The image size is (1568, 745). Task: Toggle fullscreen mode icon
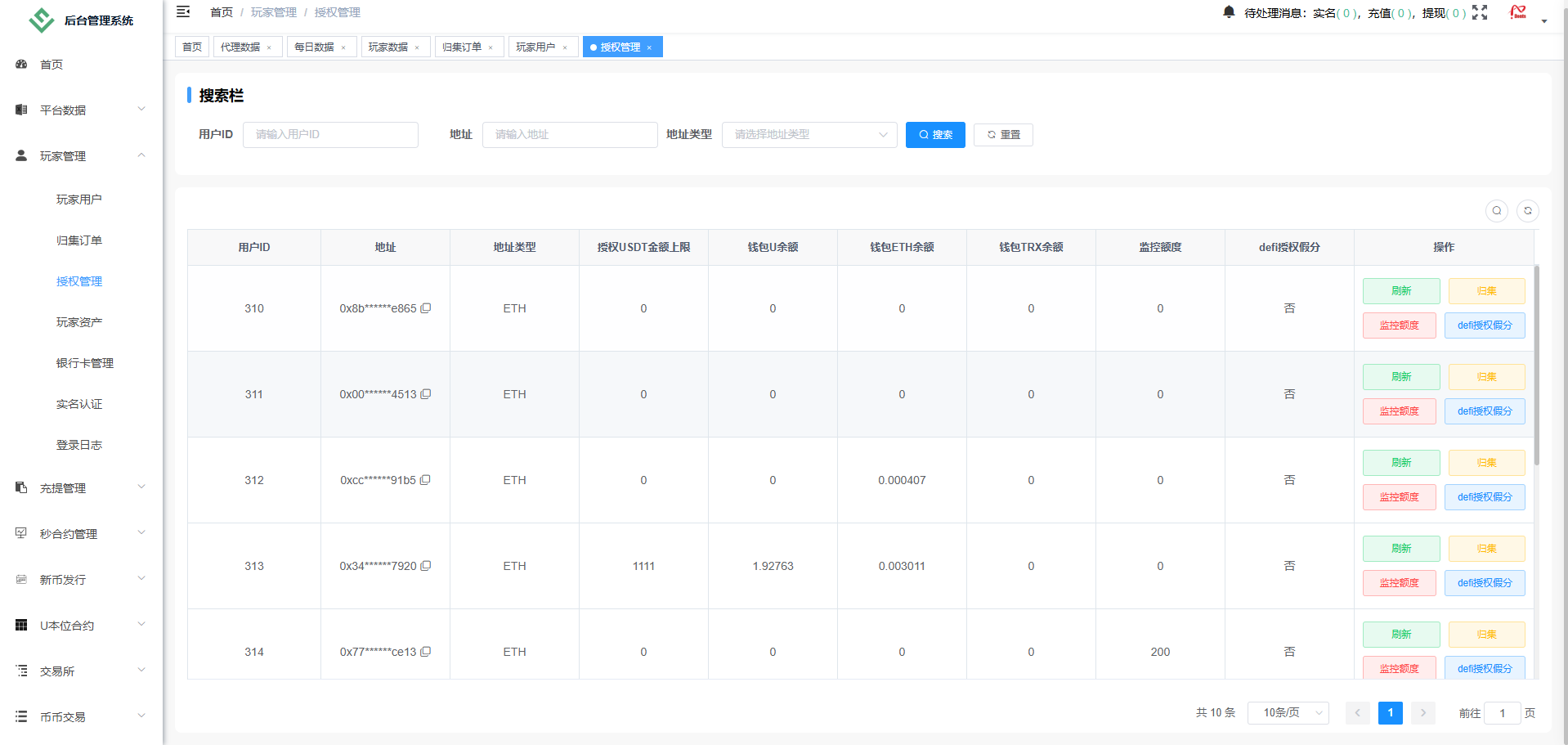tap(1480, 12)
